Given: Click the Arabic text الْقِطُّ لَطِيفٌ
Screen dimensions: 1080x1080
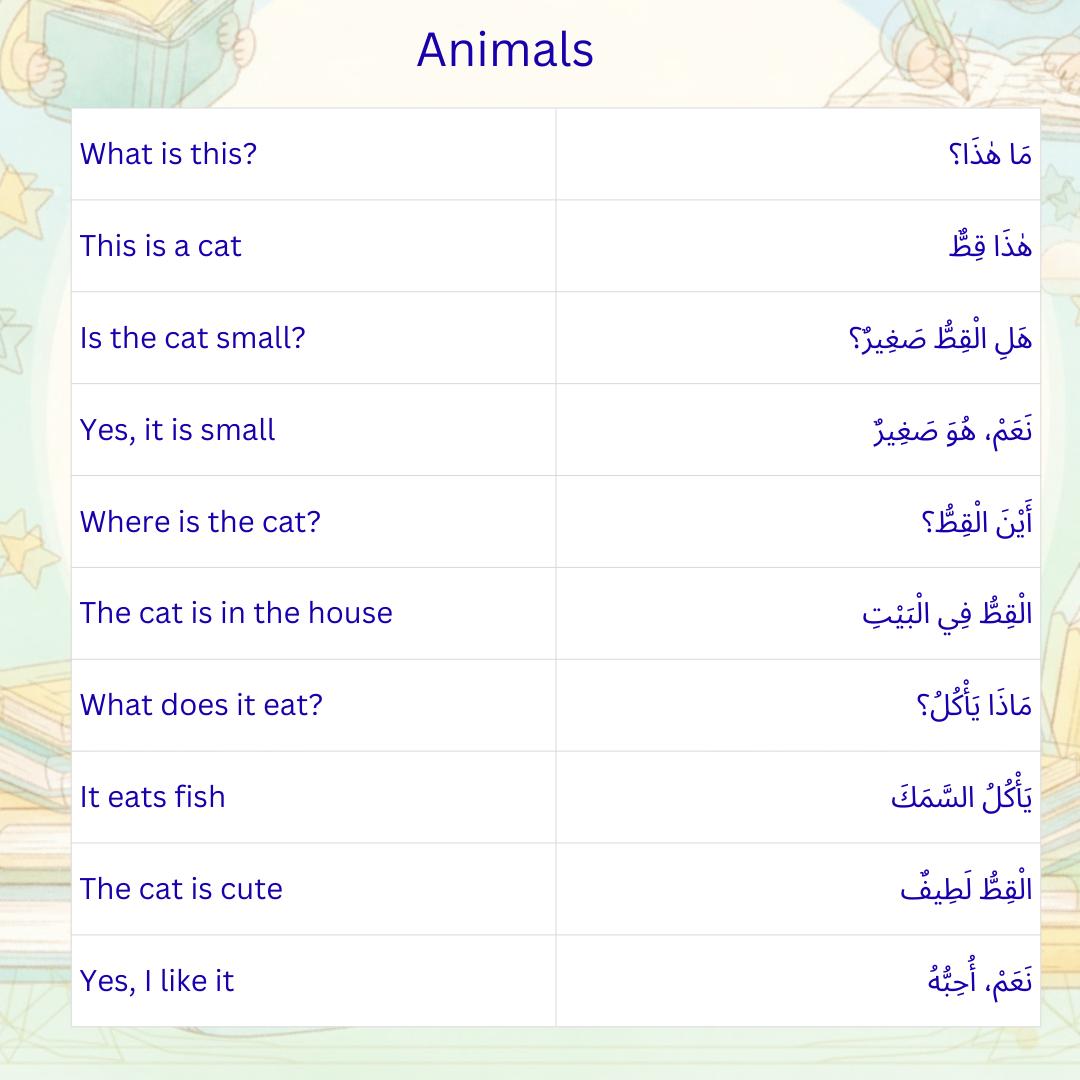Looking at the screenshot, I should (x=966, y=889).
